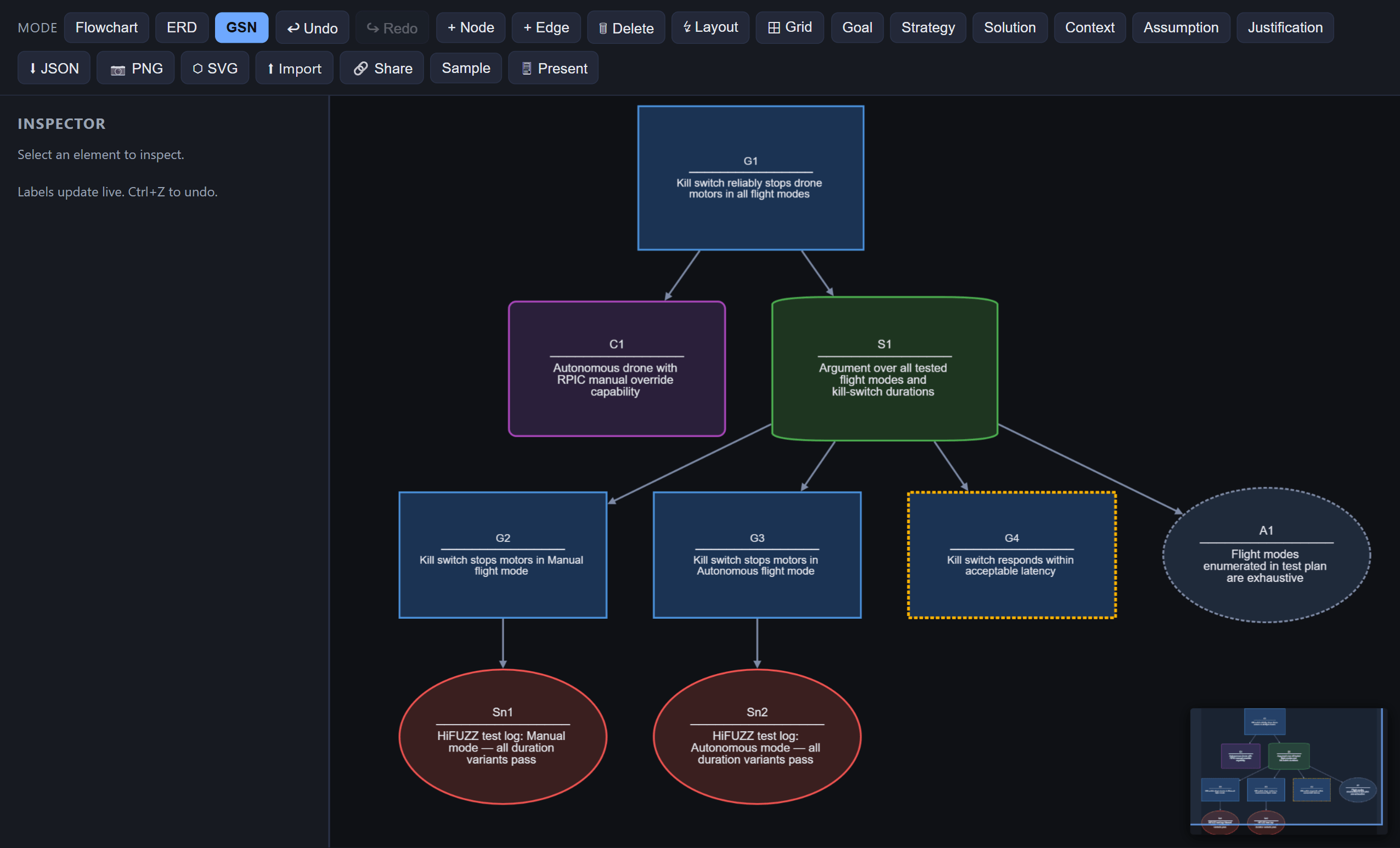
Task: Toggle the Grid display
Action: [790, 27]
